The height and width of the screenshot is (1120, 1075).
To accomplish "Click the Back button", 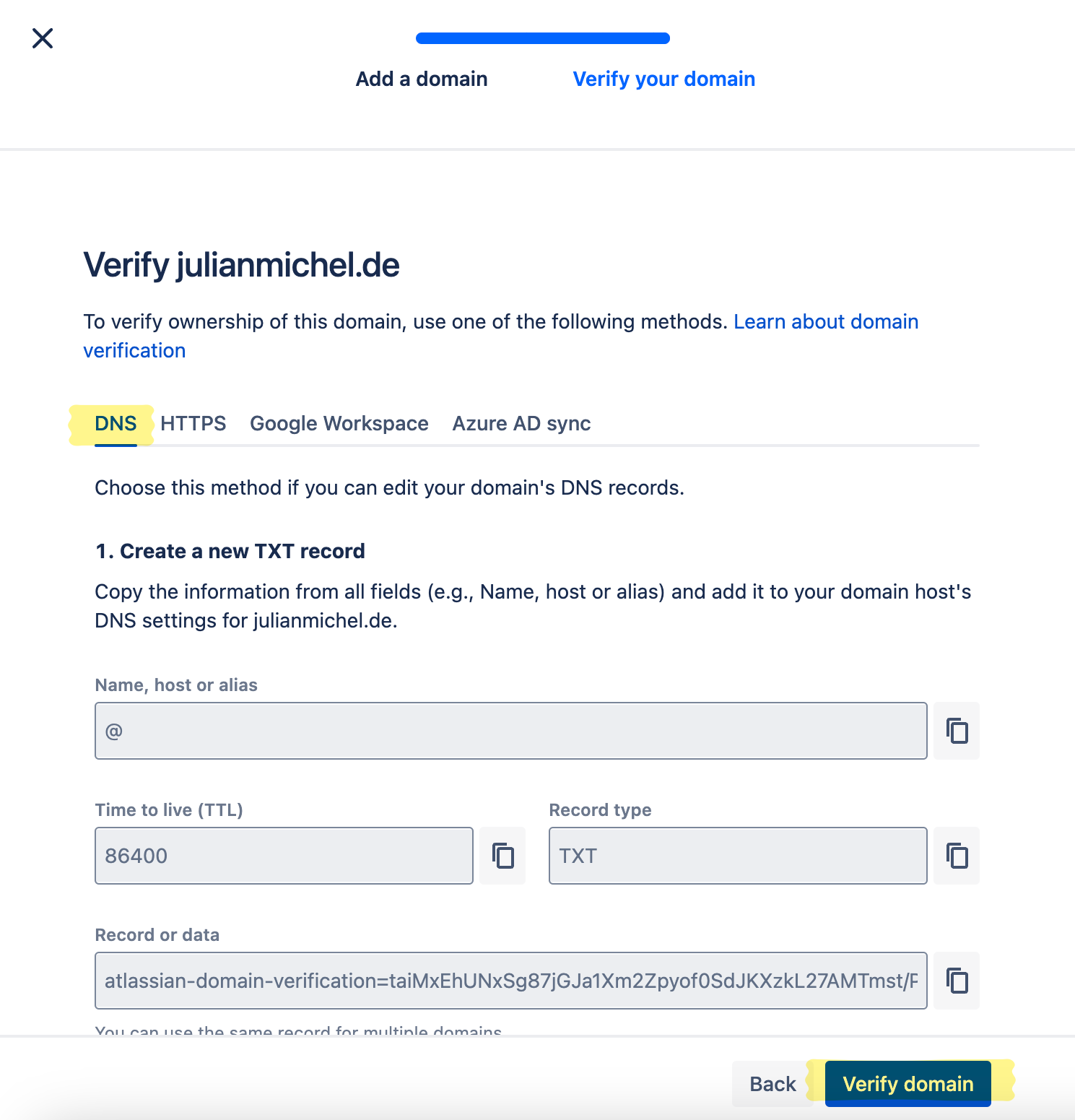I will point(772,1083).
